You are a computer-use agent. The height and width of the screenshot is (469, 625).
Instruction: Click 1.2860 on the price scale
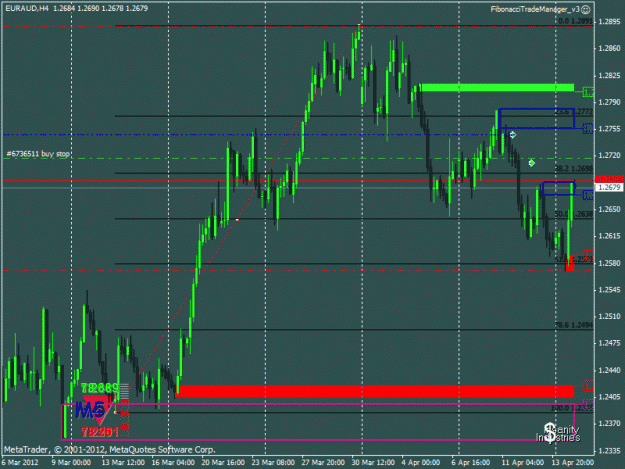(x=609, y=48)
